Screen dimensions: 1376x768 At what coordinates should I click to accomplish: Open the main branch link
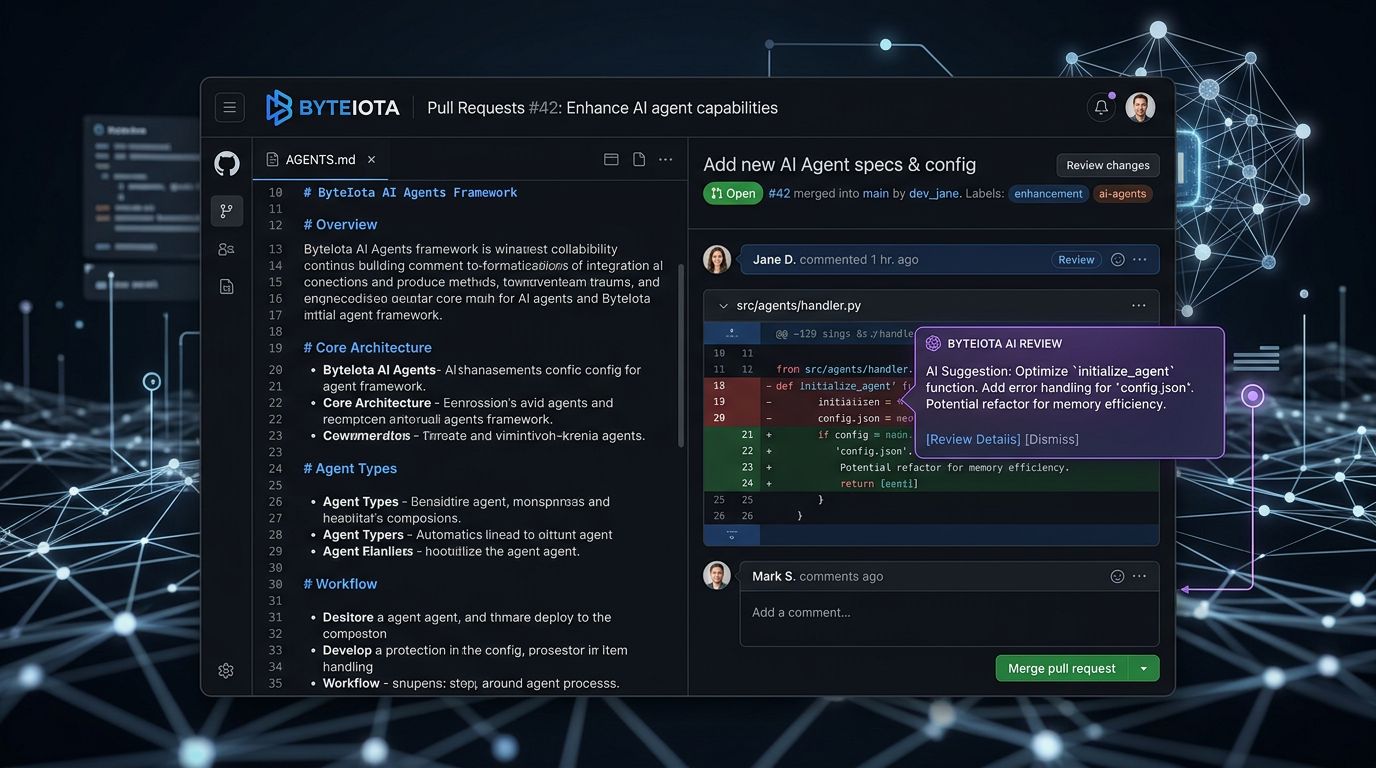[876, 193]
